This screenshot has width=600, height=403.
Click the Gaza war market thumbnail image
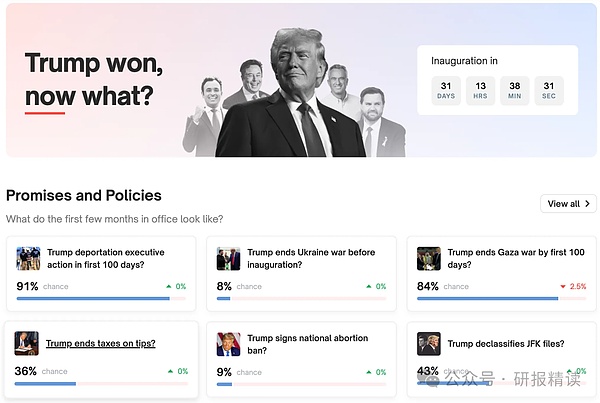(x=429, y=259)
